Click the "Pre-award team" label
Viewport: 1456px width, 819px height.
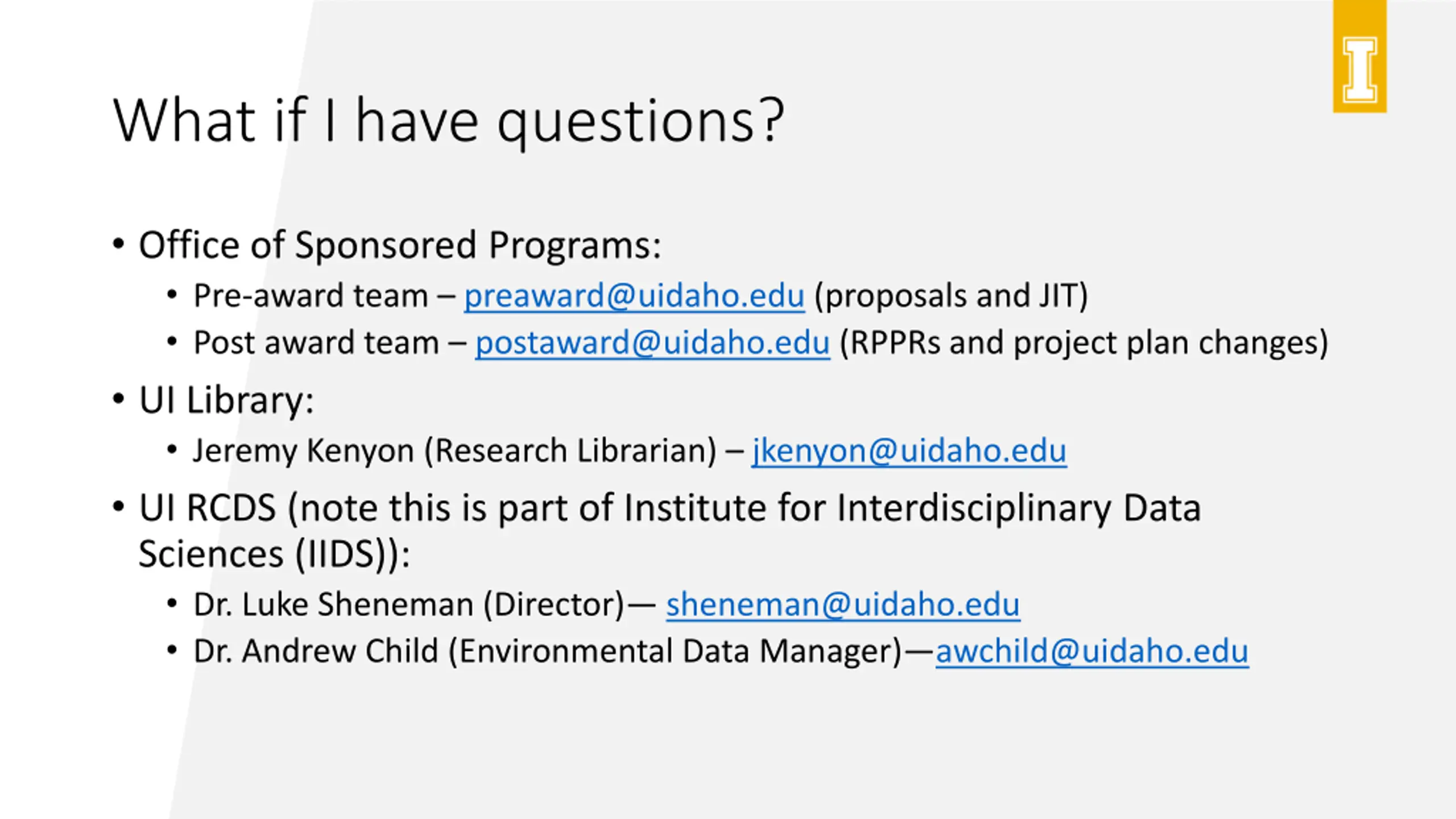coord(311,296)
